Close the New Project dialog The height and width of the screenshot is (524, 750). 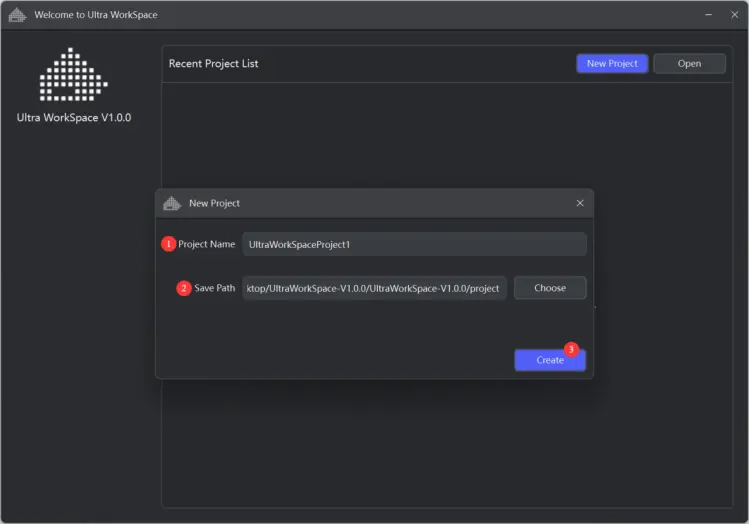click(x=580, y=203)
